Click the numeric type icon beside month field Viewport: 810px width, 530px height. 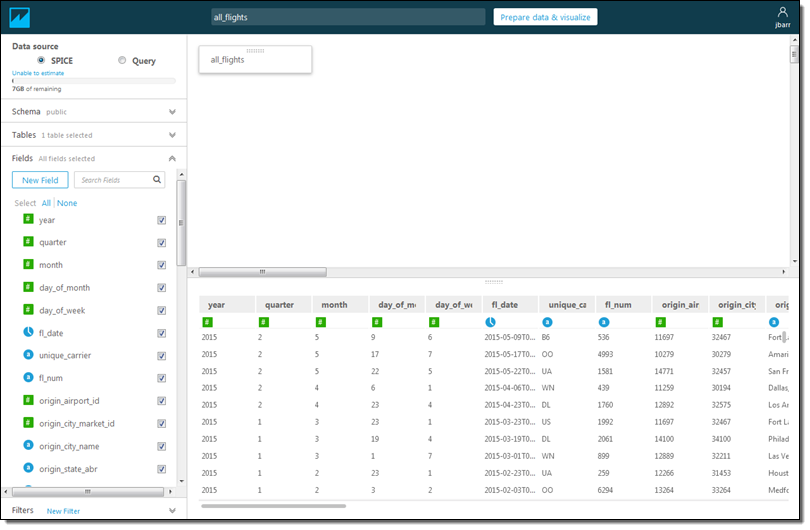pos(28,264)
